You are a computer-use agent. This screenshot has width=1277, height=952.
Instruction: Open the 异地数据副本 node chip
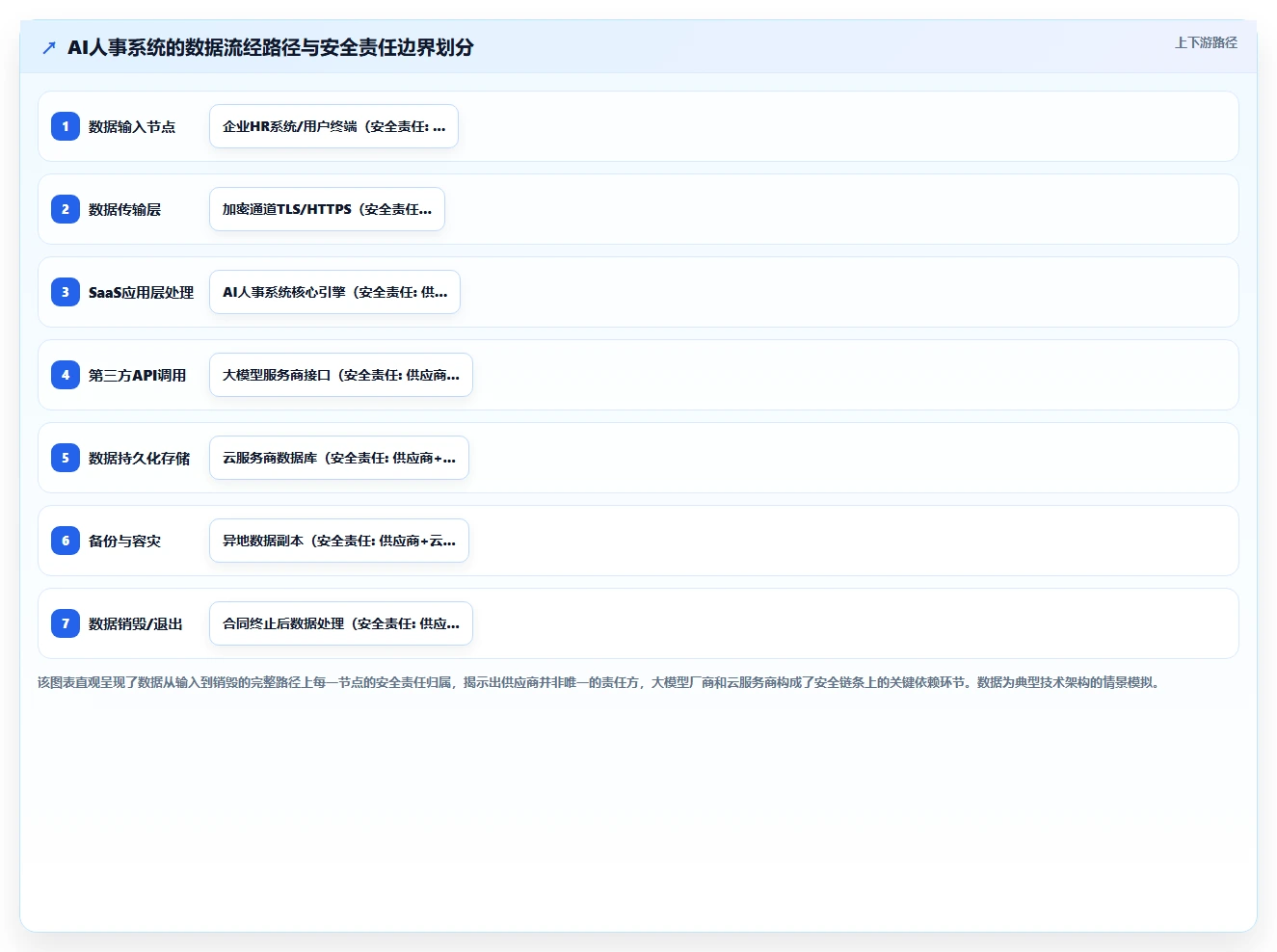click(339, 541)
